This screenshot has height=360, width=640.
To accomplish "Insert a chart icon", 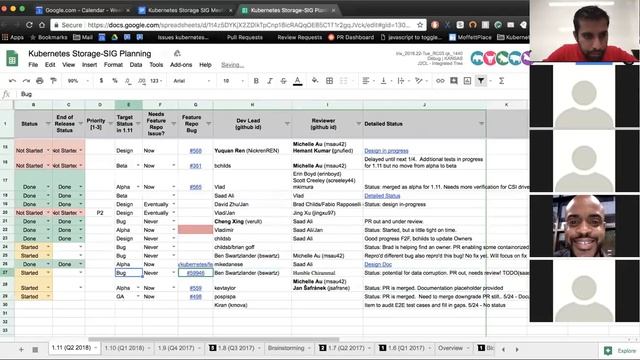I will pyautogui.click(x=467, y=81).
